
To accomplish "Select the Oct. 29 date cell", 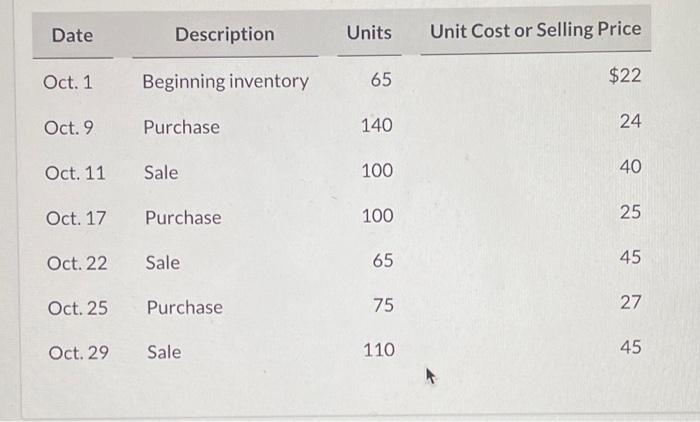I will pyautogui.click(x=79, y=353).
